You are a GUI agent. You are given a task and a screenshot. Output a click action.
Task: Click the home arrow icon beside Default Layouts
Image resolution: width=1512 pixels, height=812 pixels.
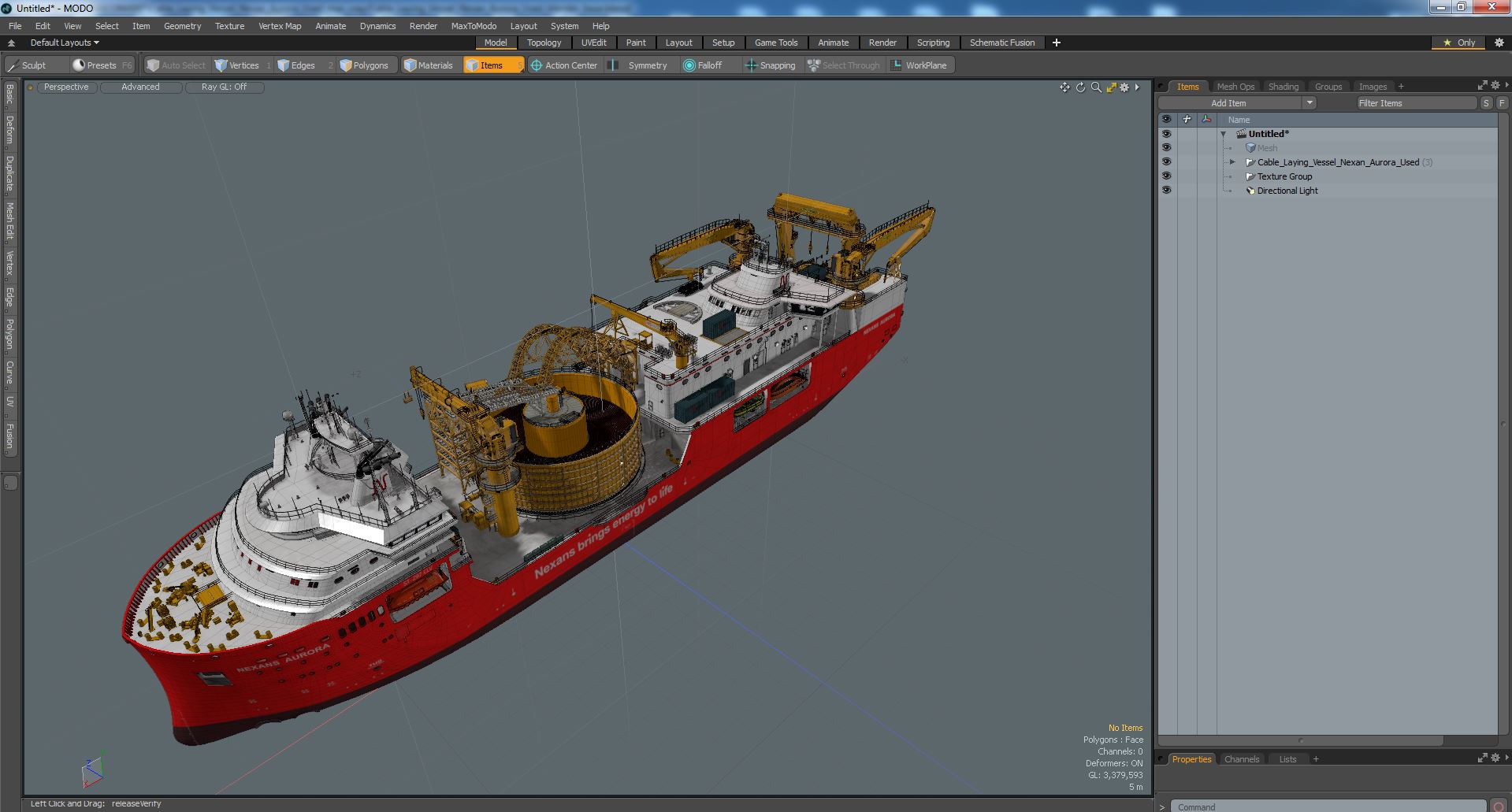pyautogui.click(x=11, y=43)
